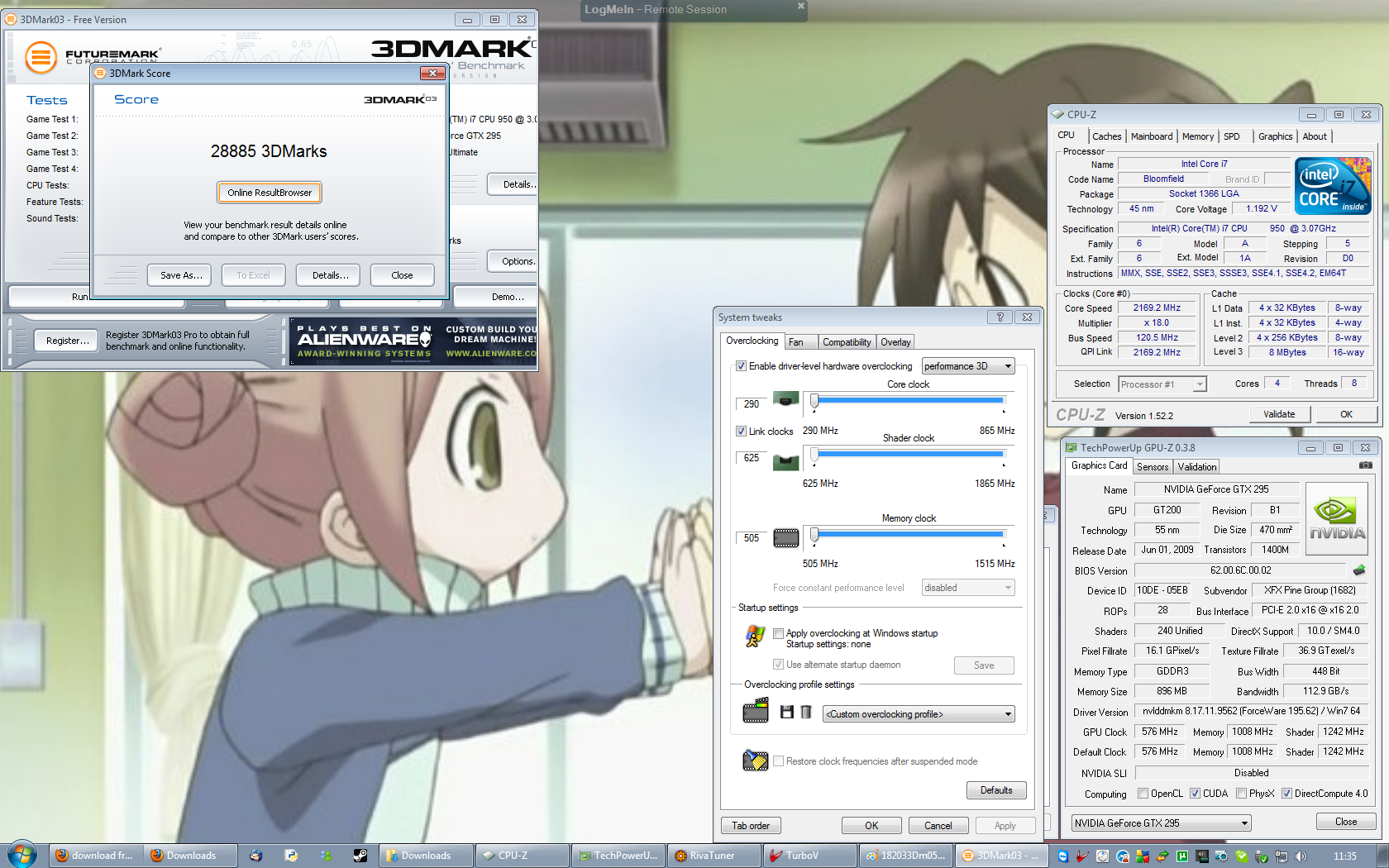
Task: Click the core clock chip icon
Action: coord(785,400)
